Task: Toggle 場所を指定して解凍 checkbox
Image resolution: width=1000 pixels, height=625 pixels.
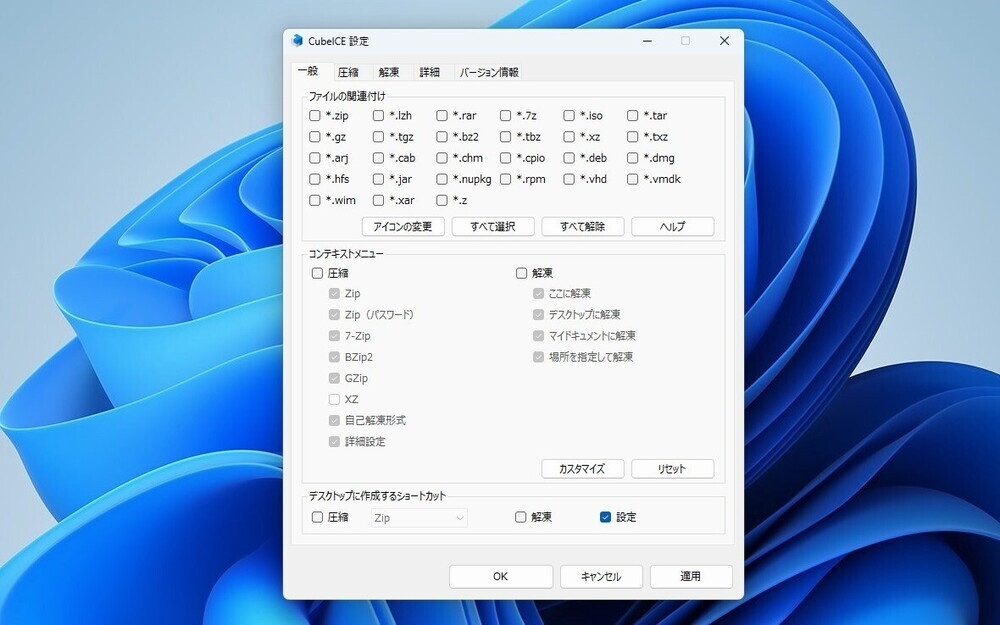Action: [x=538, y=357]
